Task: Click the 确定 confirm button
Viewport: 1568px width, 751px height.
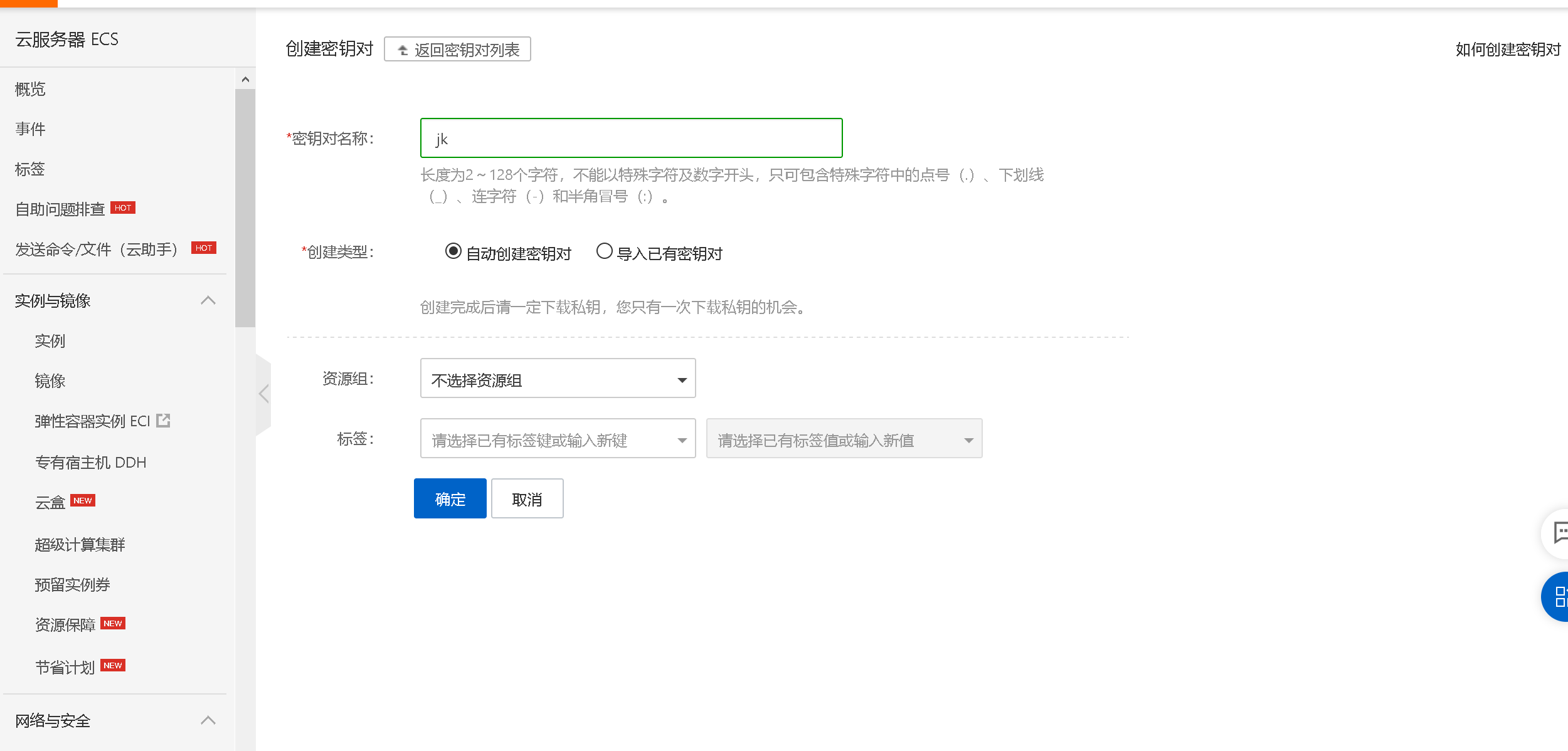Action: click(x=450, y=498)
